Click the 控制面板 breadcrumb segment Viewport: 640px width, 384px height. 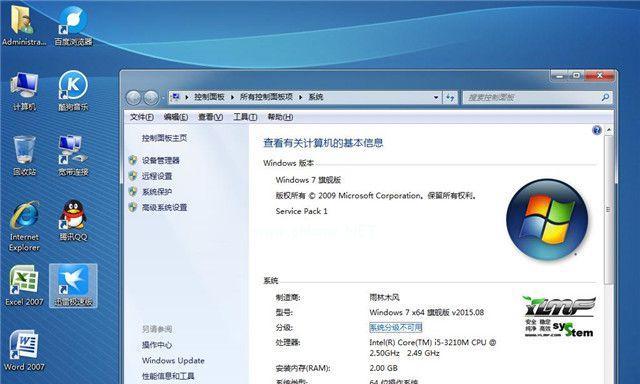pyautogui.click(x=209, y=97)
